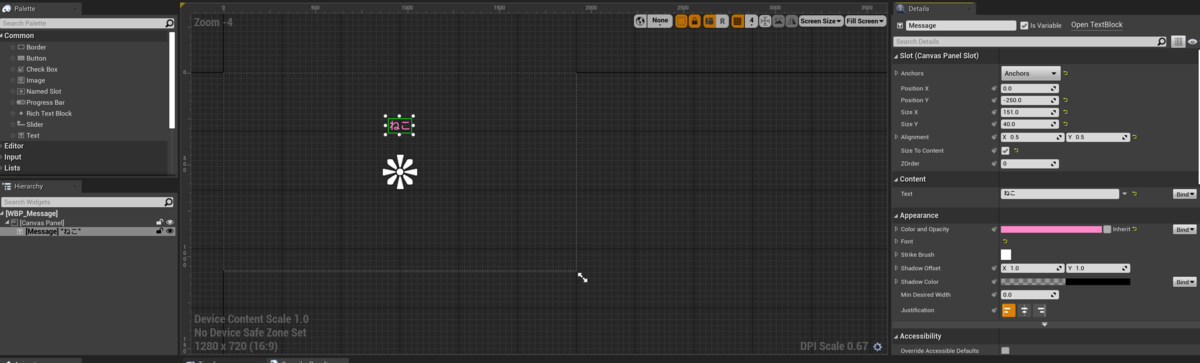Open the Bind dropdown for Color and Opacity
This screenshot has height=363, width=1200.
pos(1185,229)
